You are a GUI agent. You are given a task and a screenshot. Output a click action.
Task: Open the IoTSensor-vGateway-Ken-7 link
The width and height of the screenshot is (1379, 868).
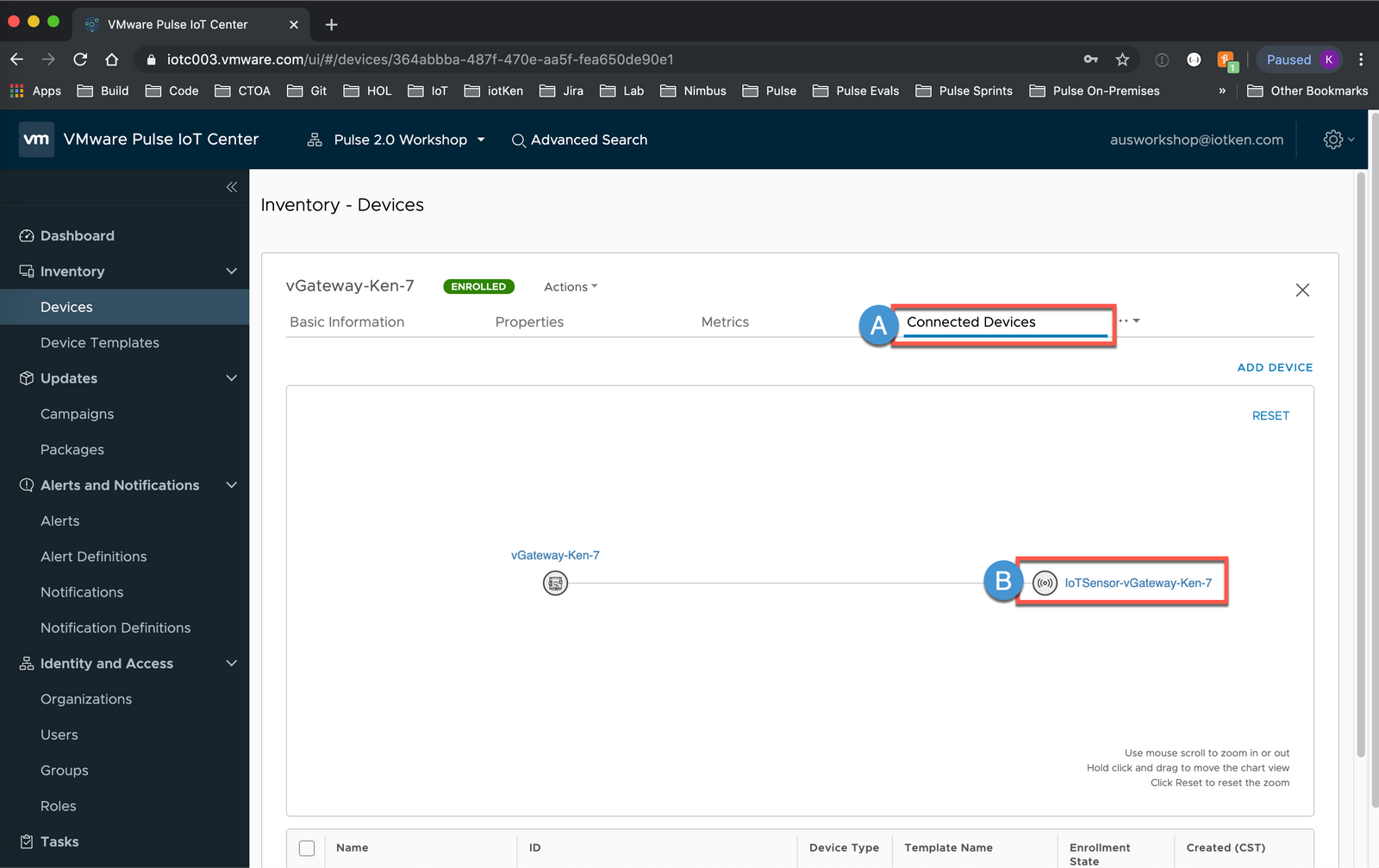(x=1138, y=584)
